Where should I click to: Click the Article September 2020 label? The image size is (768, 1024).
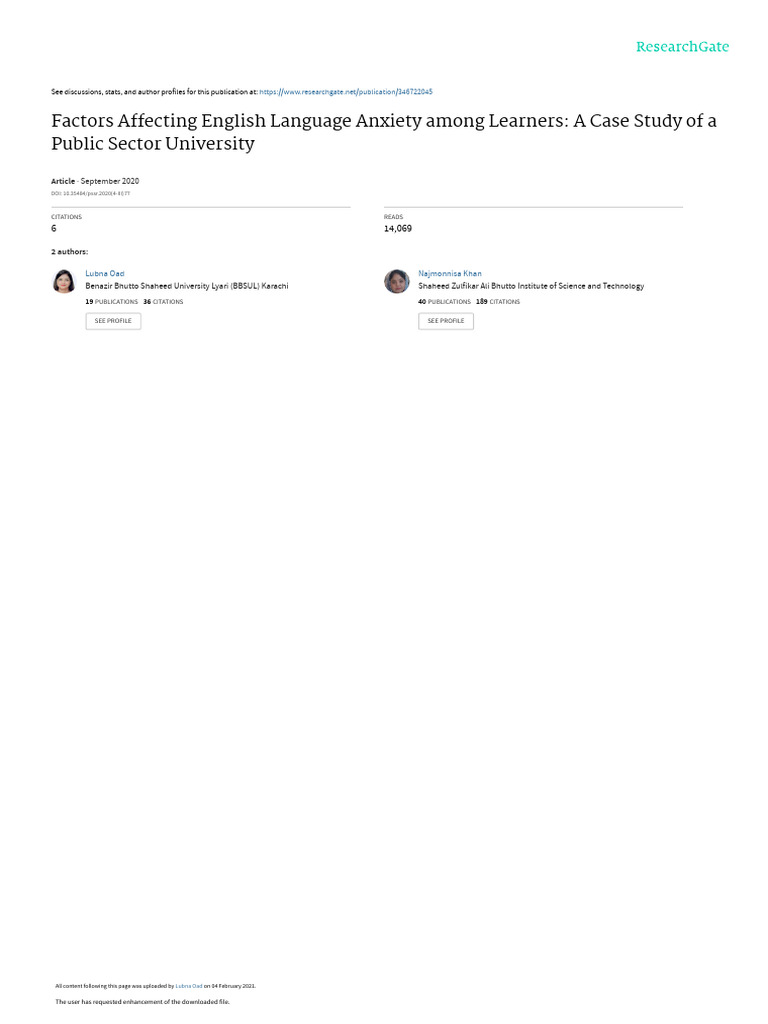tap(95, 181)
